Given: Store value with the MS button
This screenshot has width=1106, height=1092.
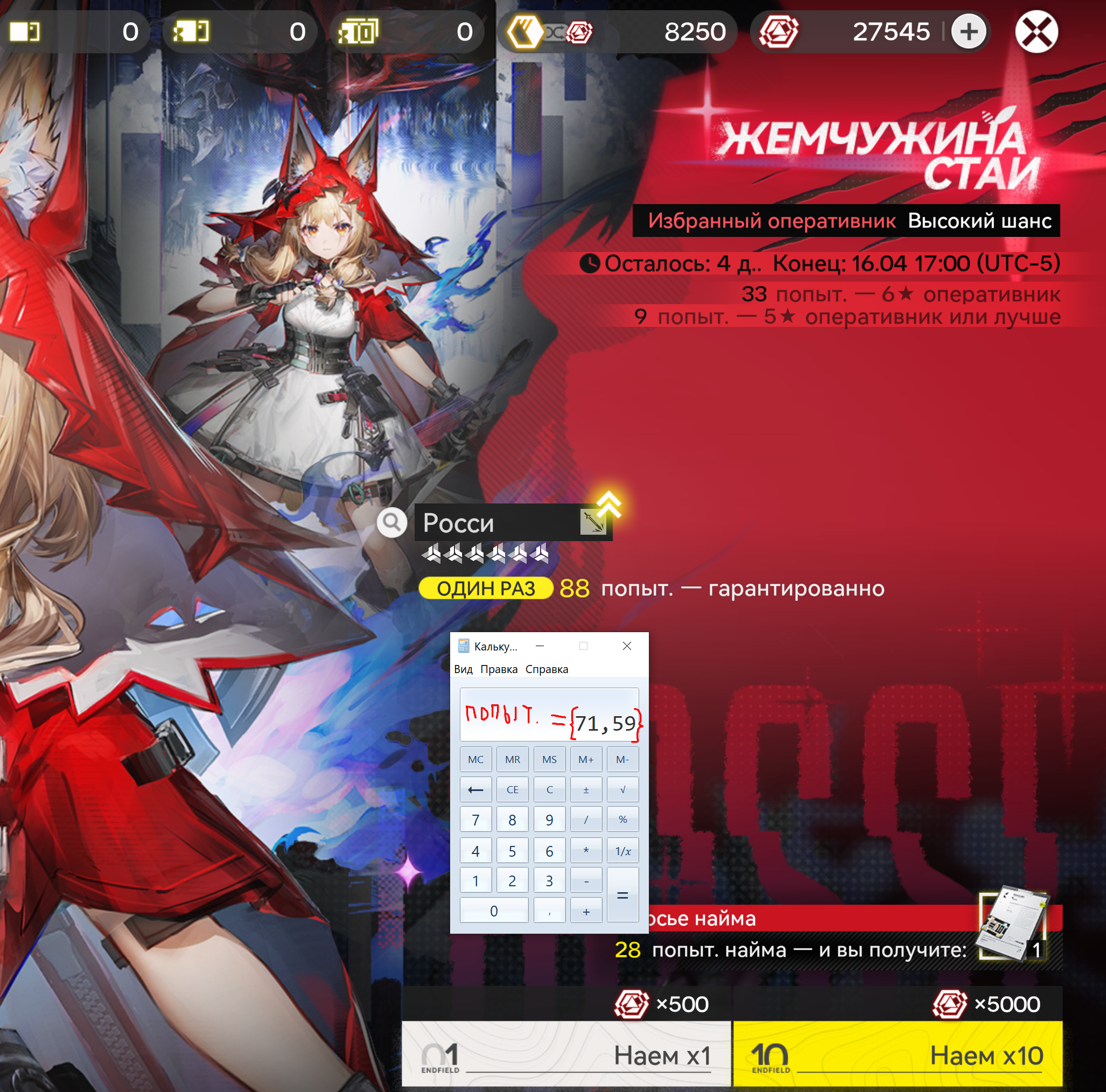Looking at the screenshot, I should click(550, 759).
